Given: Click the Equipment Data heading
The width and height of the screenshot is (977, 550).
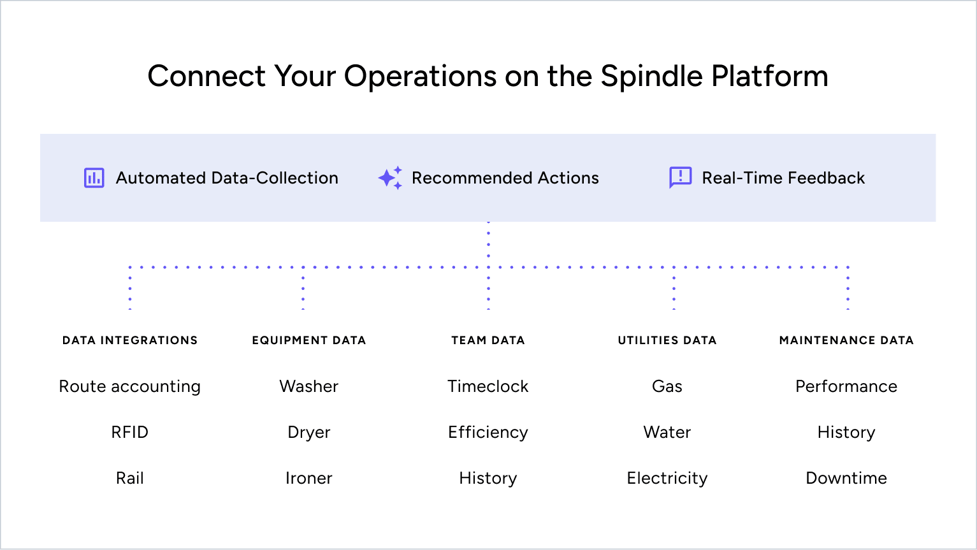Looking at the screenshot, I should pos(309,340).
